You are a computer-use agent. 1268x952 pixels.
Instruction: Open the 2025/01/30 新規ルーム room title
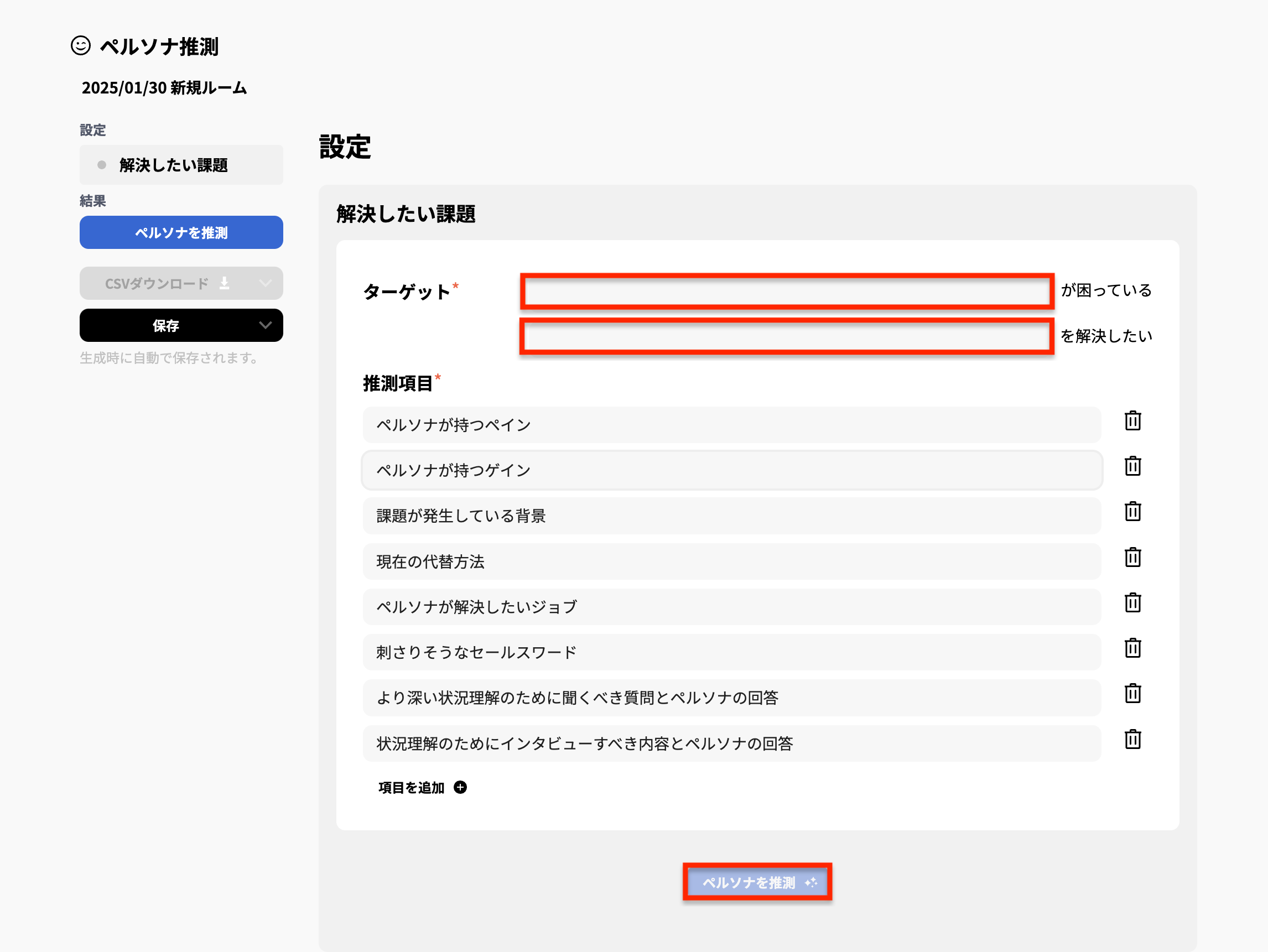click(x=163, y=88)
